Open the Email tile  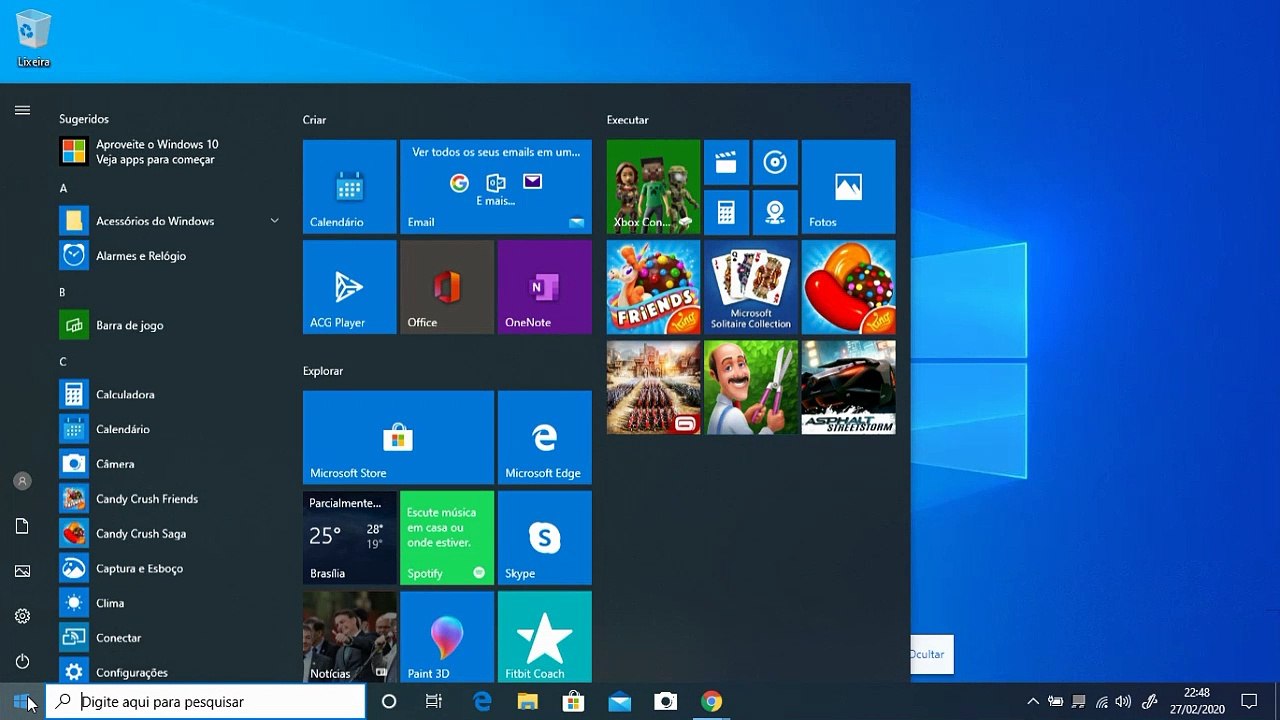[x=495, y=187]
